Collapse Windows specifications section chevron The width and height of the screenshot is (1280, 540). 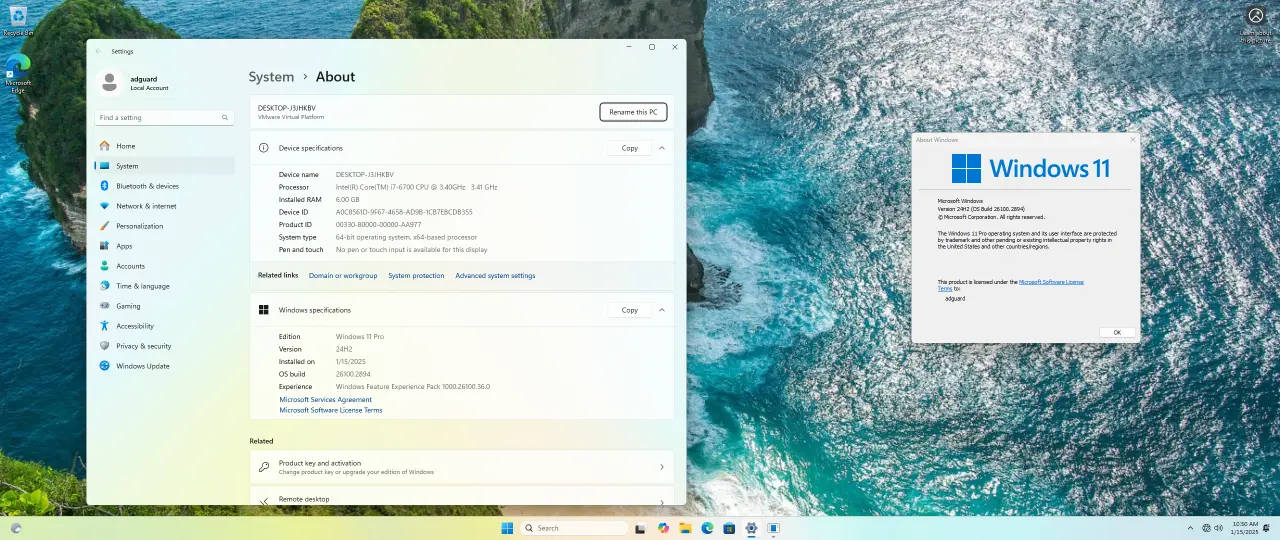click(662, 310)
